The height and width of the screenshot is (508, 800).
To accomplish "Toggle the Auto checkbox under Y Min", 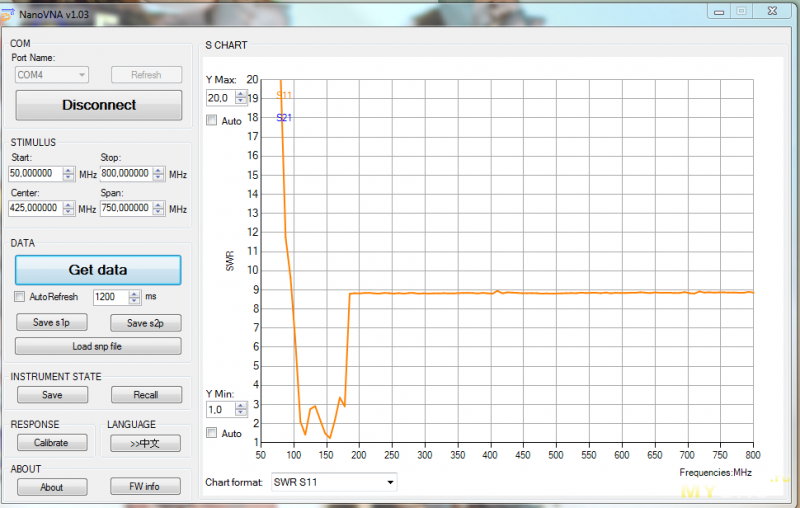I will click(211, 433).
